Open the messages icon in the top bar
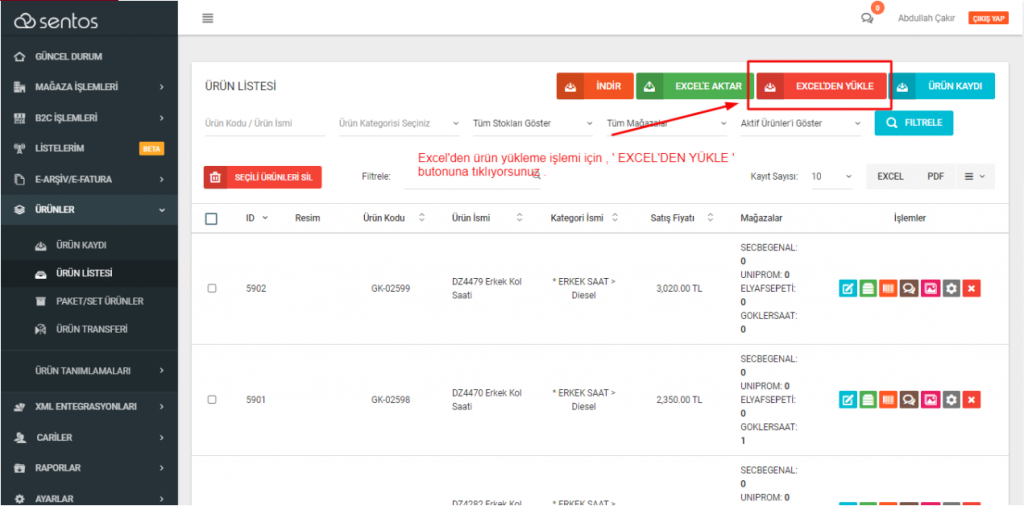The height and width of the screenshot is (506, 1024). click(867, 18)
